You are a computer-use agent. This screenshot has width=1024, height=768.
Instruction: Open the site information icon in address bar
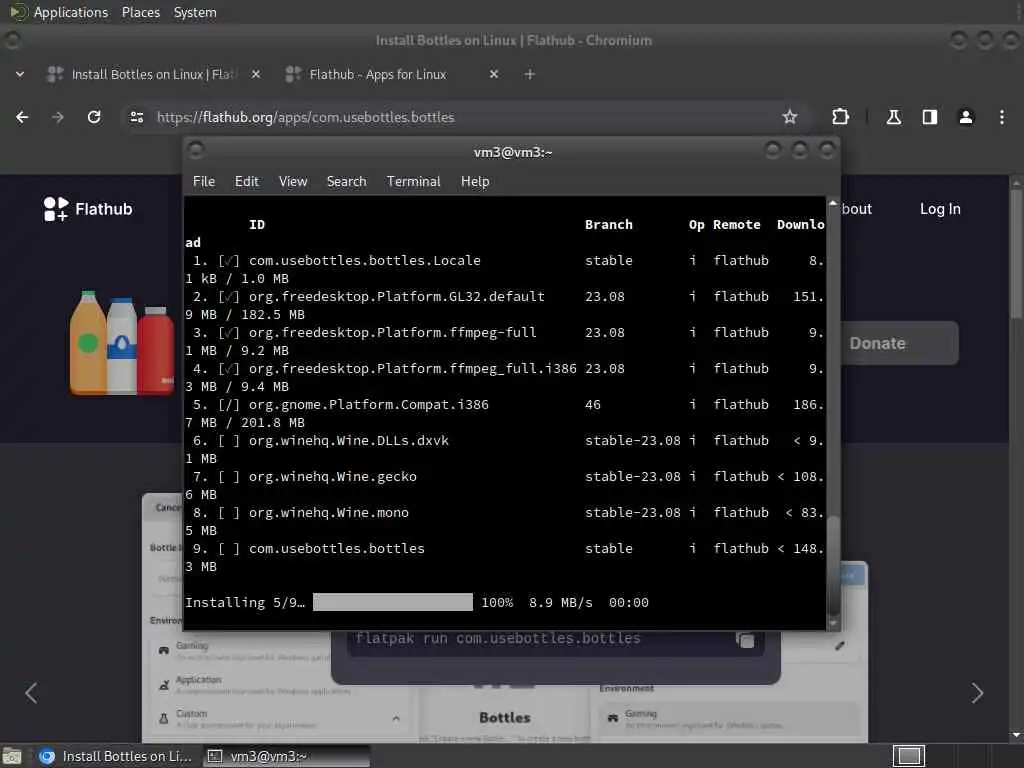(136, 117)
